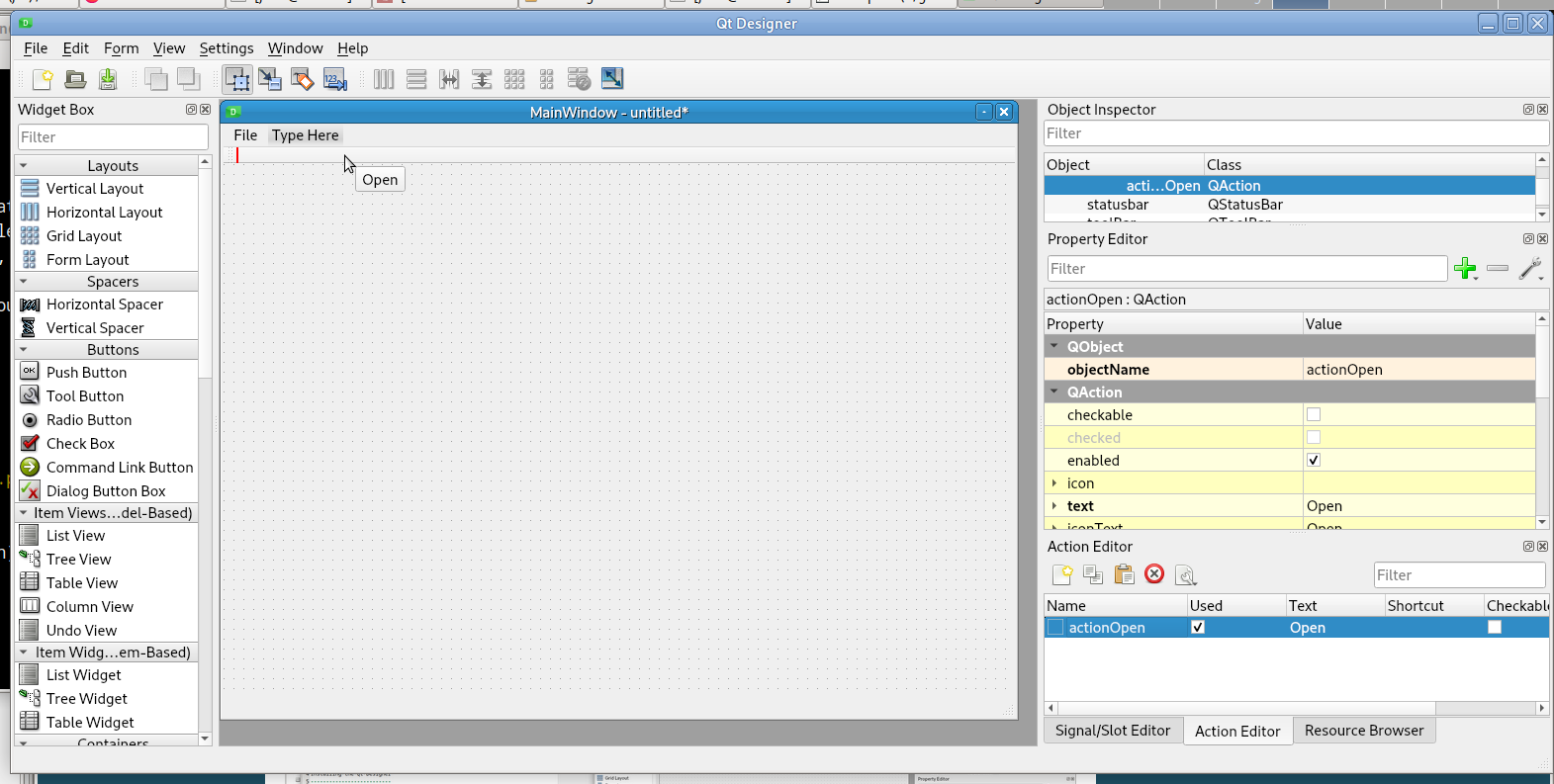Image resolution: width=1554 pixels, height=784 pixels.
Task: Click the green plus Add Dynamic Property icon
Action: tap(1465, 268)
